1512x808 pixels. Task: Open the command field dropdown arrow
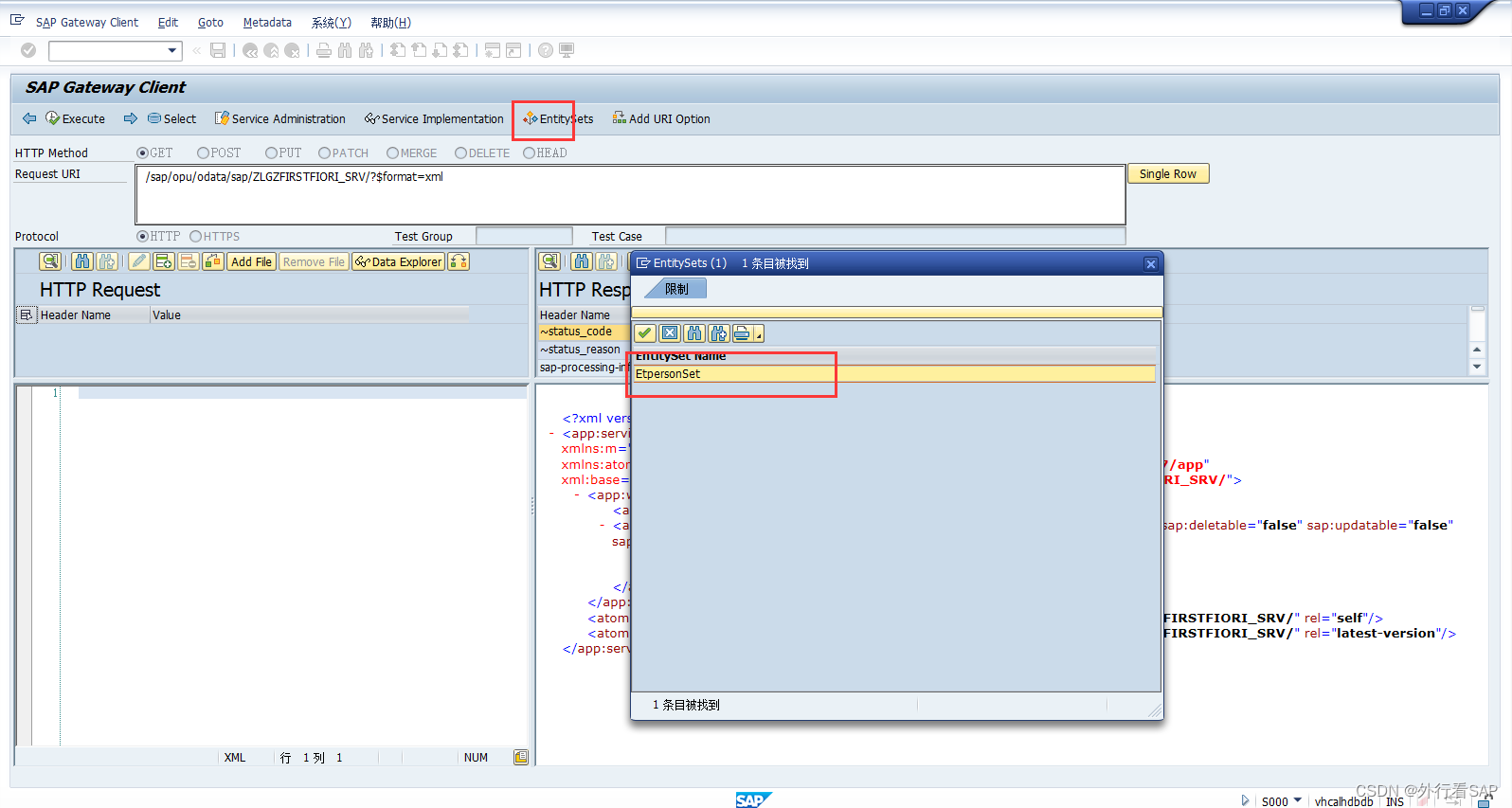[x=172, y=50]
